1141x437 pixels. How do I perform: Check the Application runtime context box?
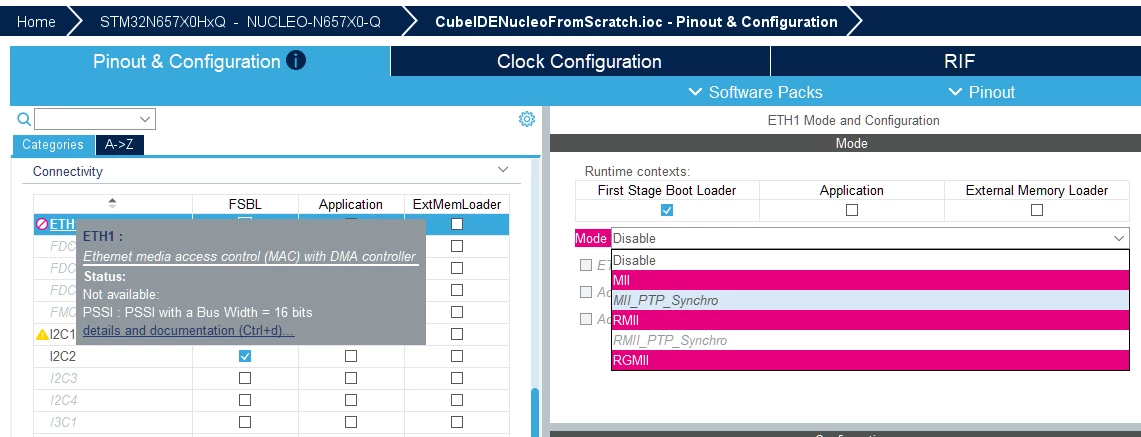click(851, 210)
